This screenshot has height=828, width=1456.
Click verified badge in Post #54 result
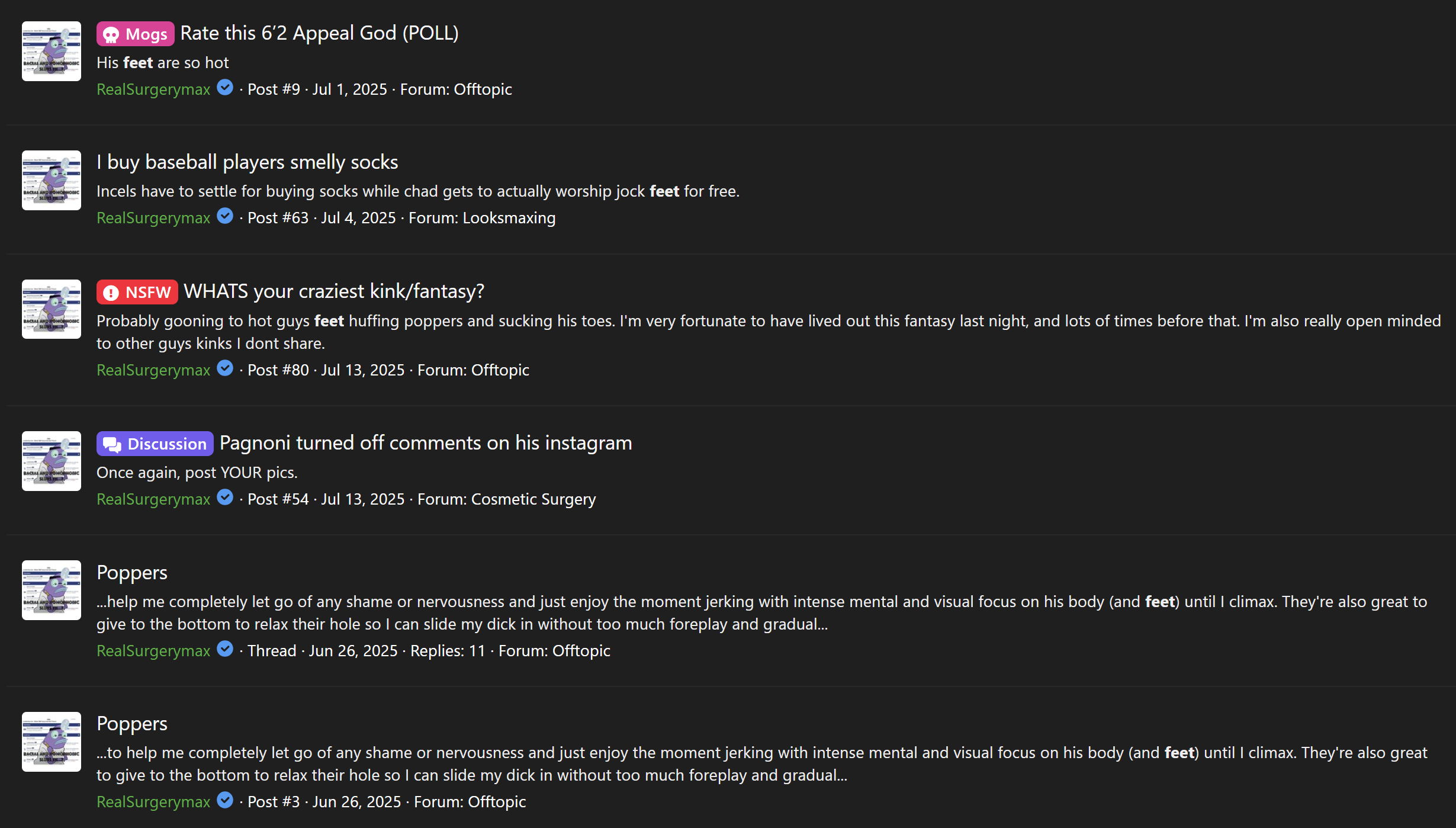click(x=225, y=498)
